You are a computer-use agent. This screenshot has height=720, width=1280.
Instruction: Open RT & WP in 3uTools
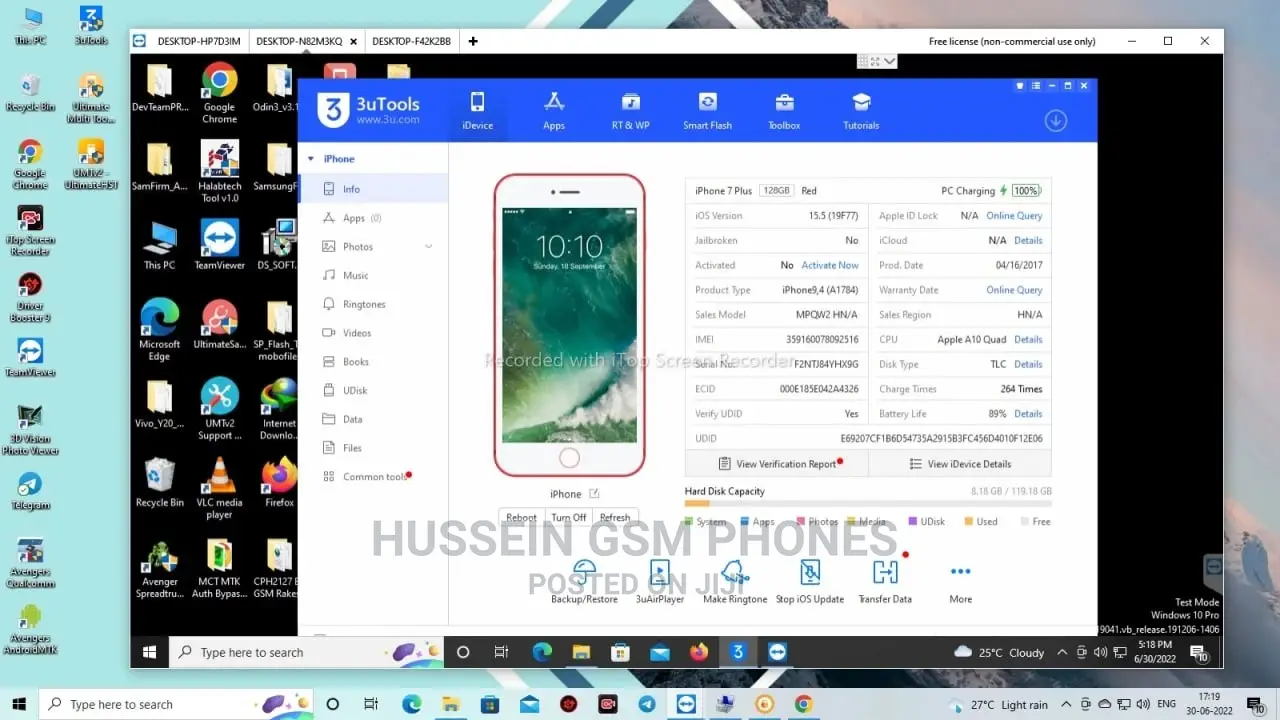[631, 110]
